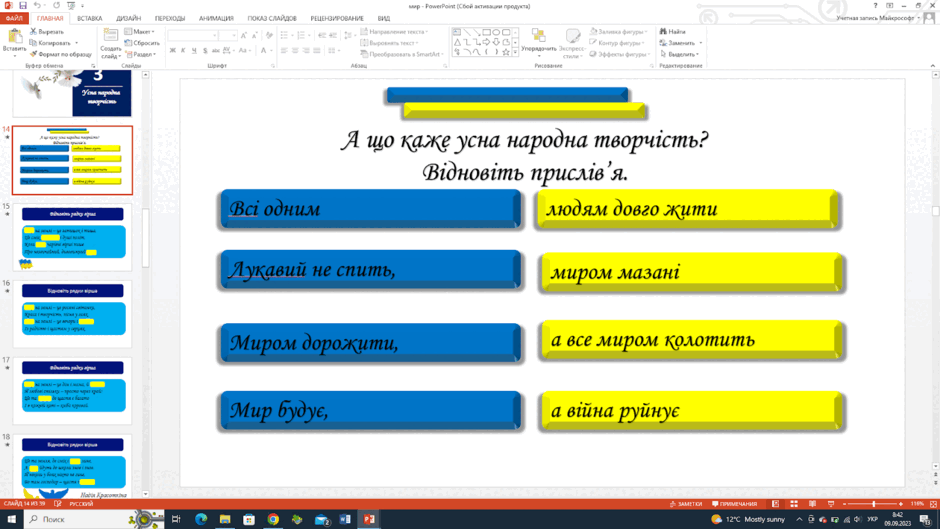Open the АНИМАЦИЯ (Animations) tab
Viewport: 940px width, 529px height.
[x=216, y=19]
